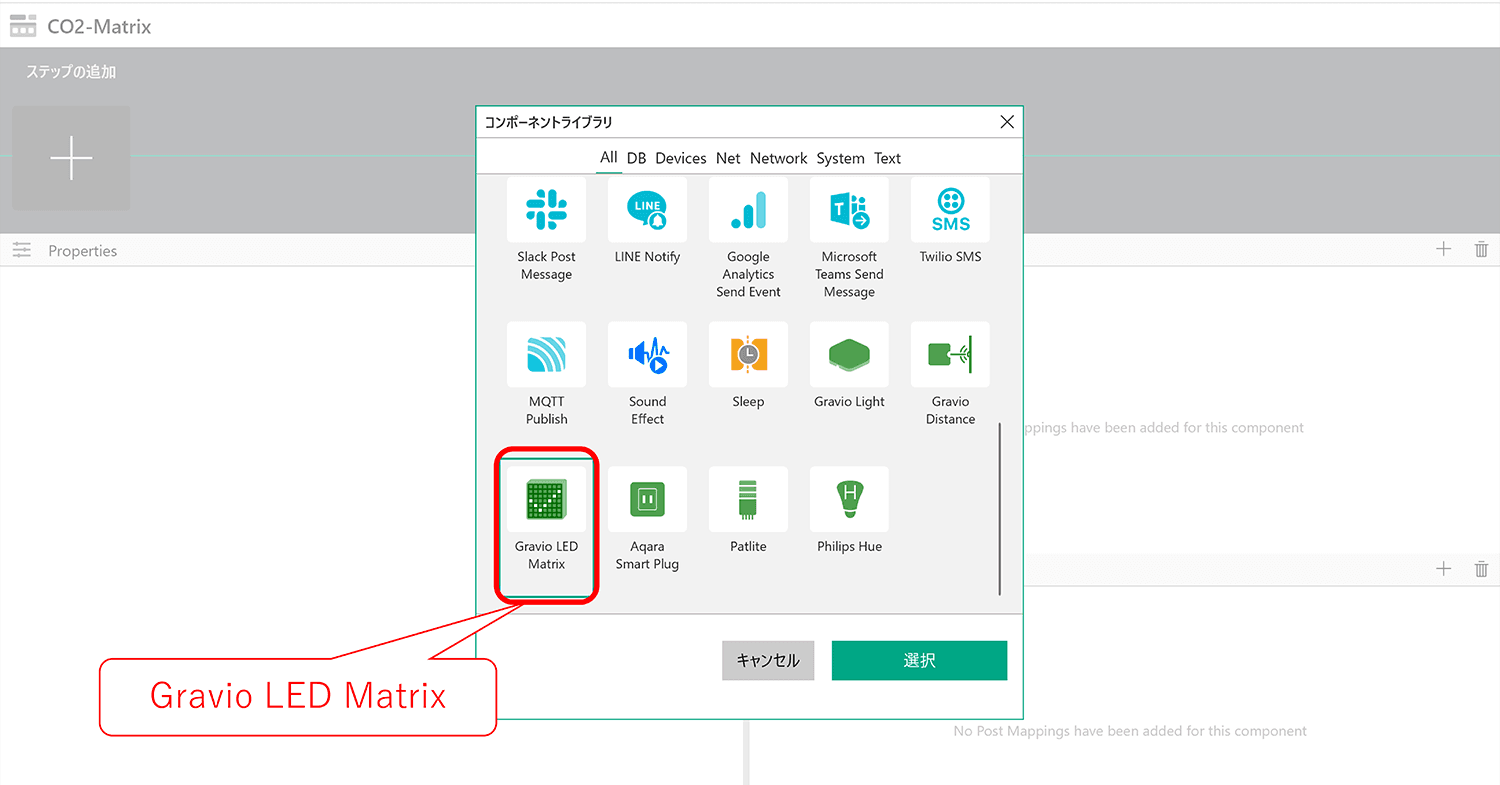This screenshot has height=785, width=1500.
Task: Switch to the Network tab
Action: click(778, 158)
